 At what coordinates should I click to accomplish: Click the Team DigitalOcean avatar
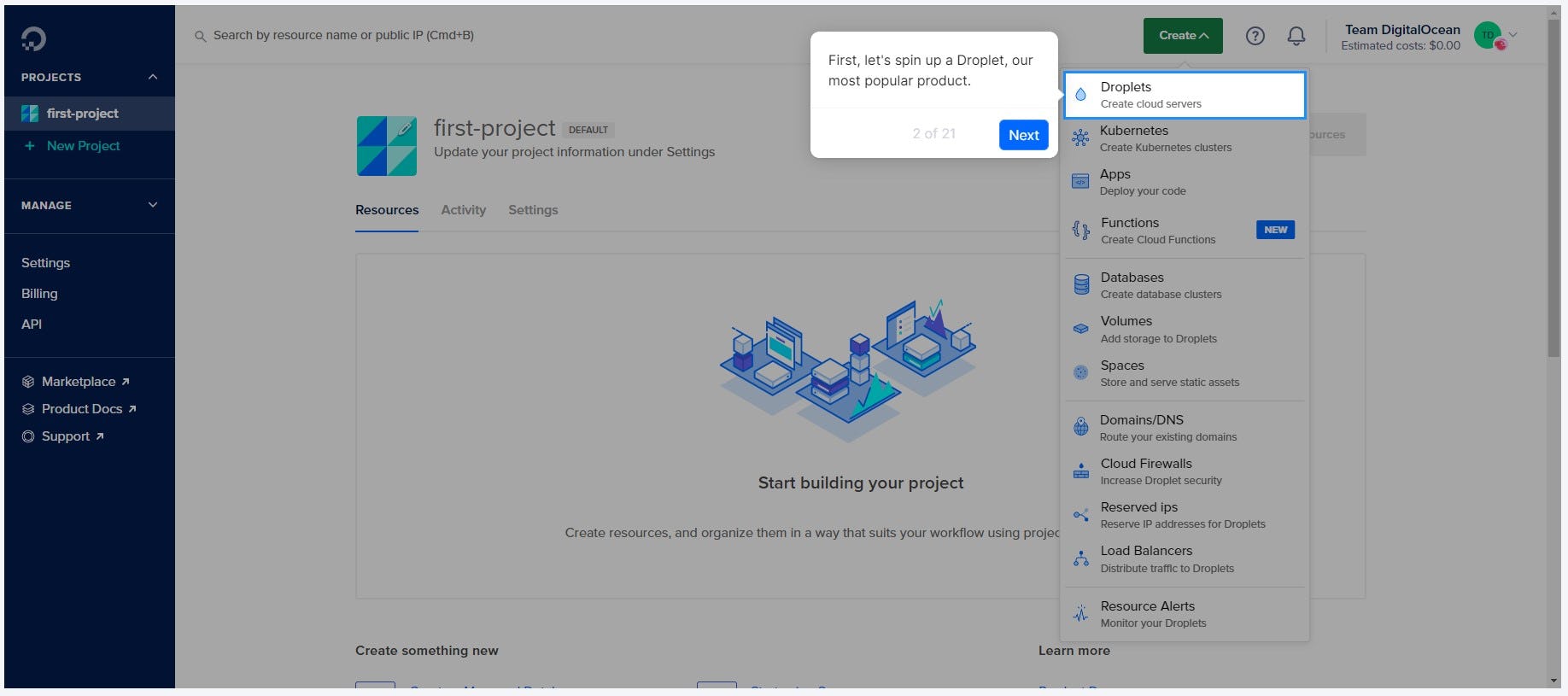(1489, 36)
